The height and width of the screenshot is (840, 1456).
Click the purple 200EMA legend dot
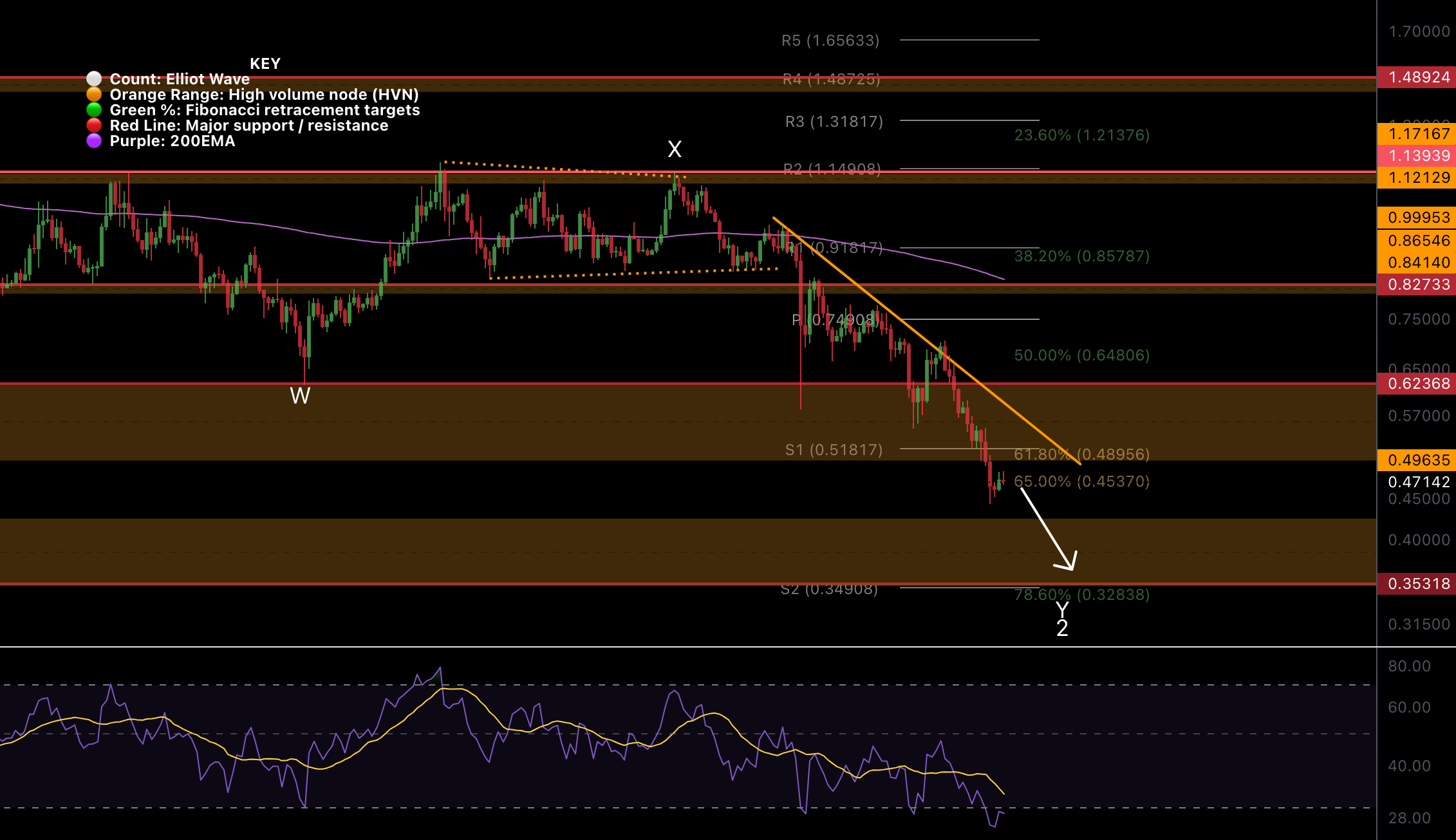click(94, 141)
